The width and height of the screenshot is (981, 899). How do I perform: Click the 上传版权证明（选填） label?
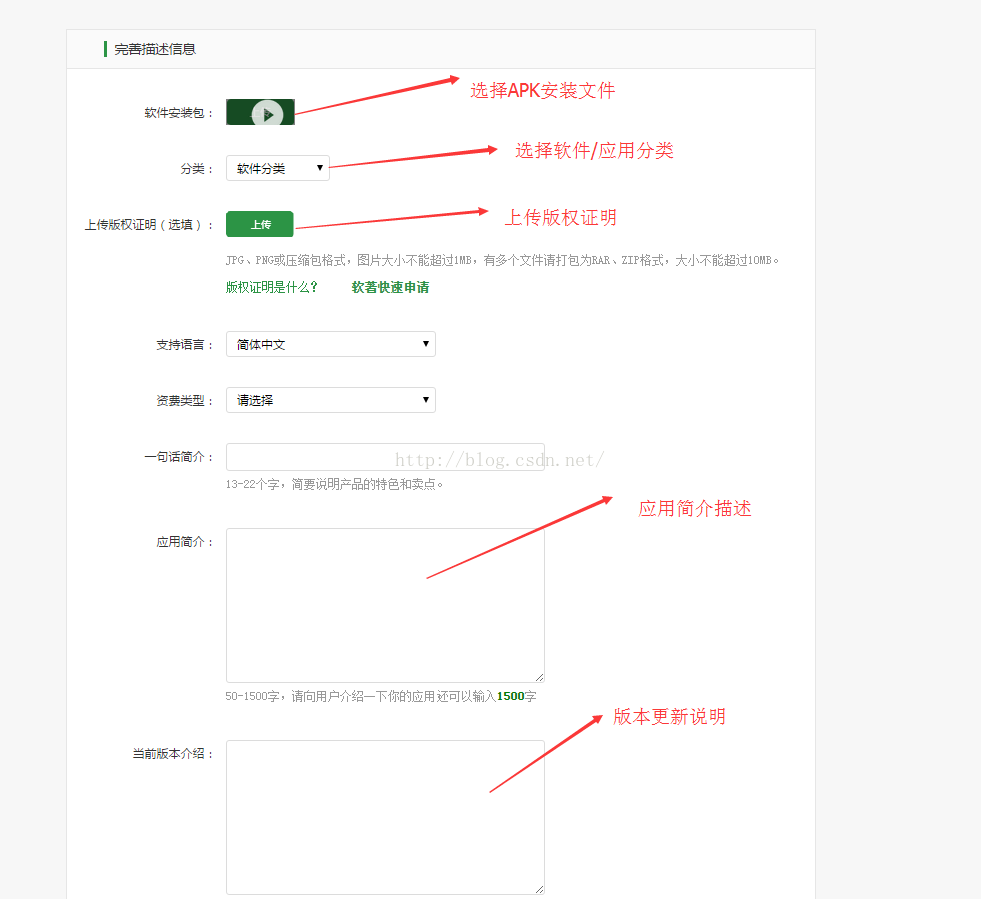click(x=149, y=225)
